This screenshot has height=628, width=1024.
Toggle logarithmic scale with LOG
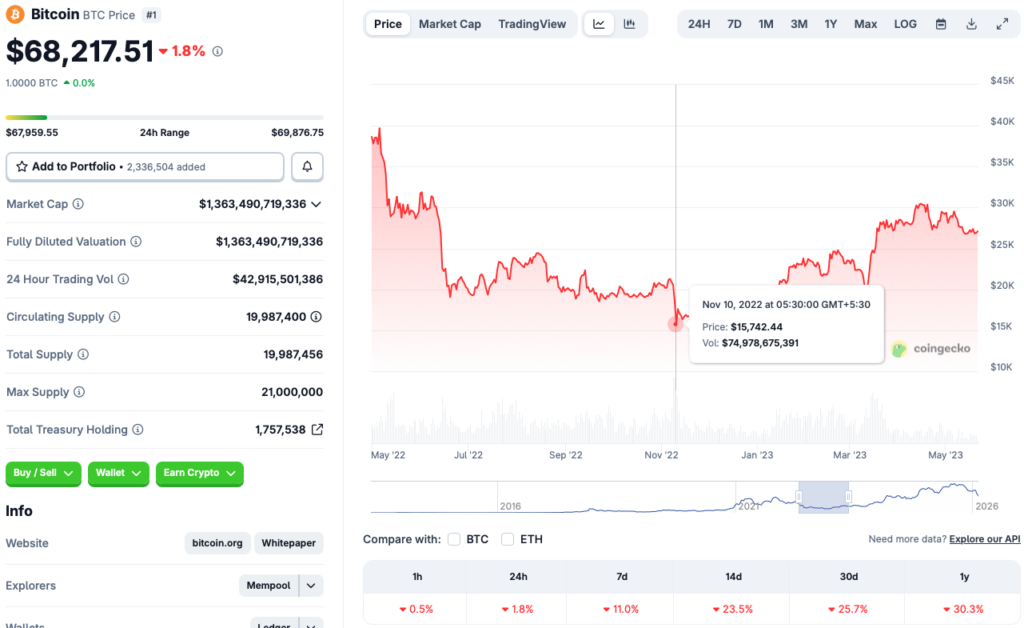point(905,23)
